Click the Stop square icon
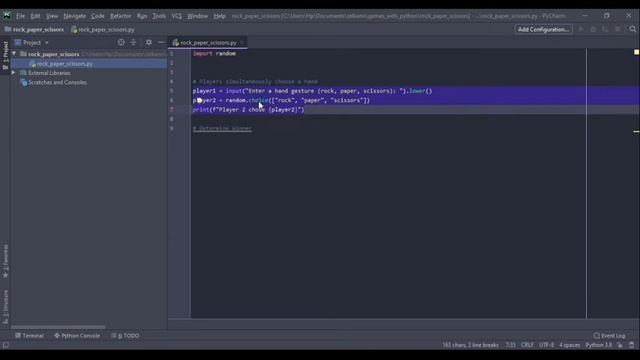Image resolution: width=640 pixels, height=360 pixels. pos(618,29)
